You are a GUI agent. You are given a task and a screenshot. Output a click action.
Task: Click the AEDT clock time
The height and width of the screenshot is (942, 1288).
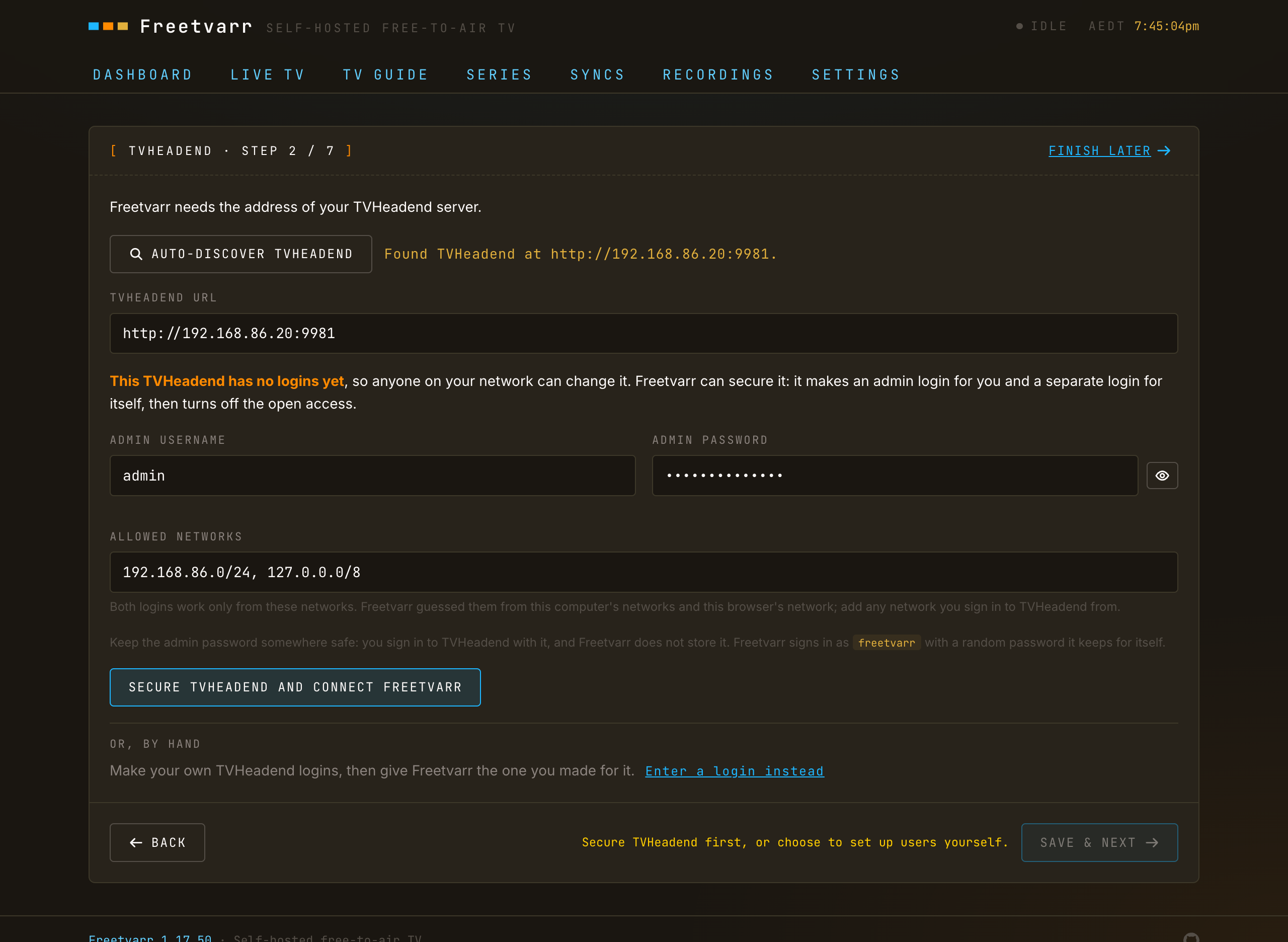coord(1167,26)
